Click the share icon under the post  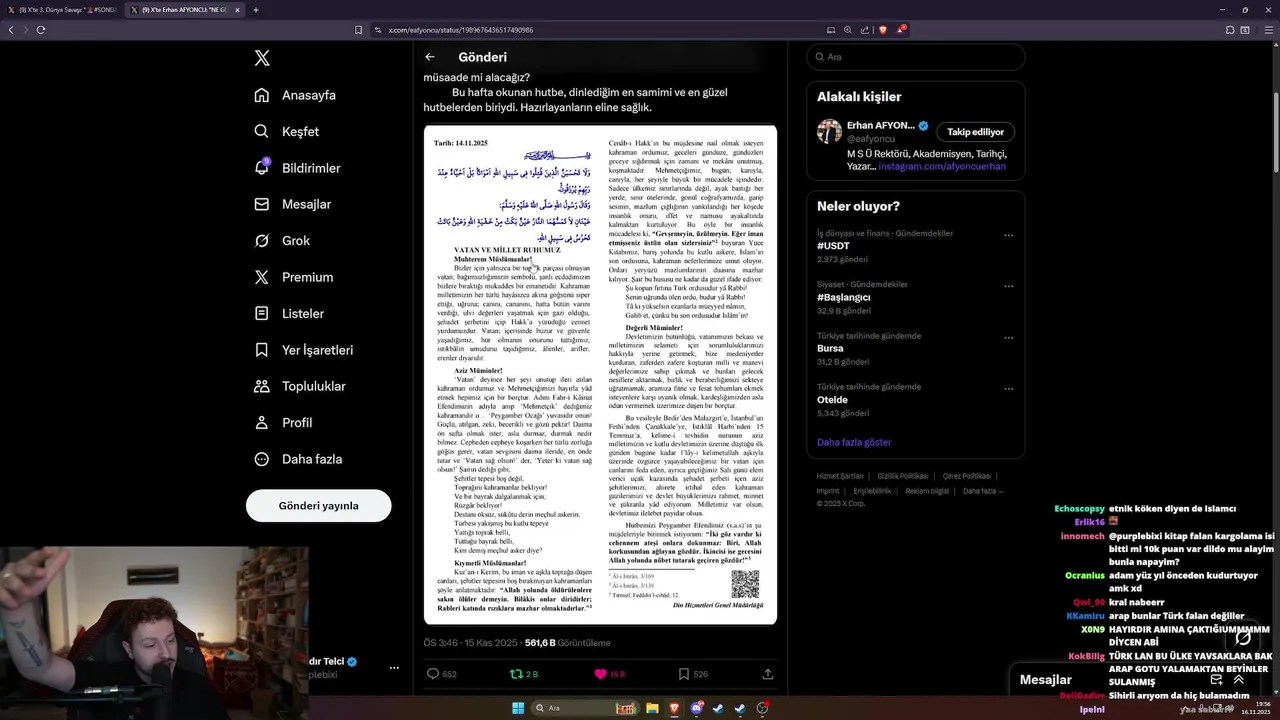click(768, 674)
